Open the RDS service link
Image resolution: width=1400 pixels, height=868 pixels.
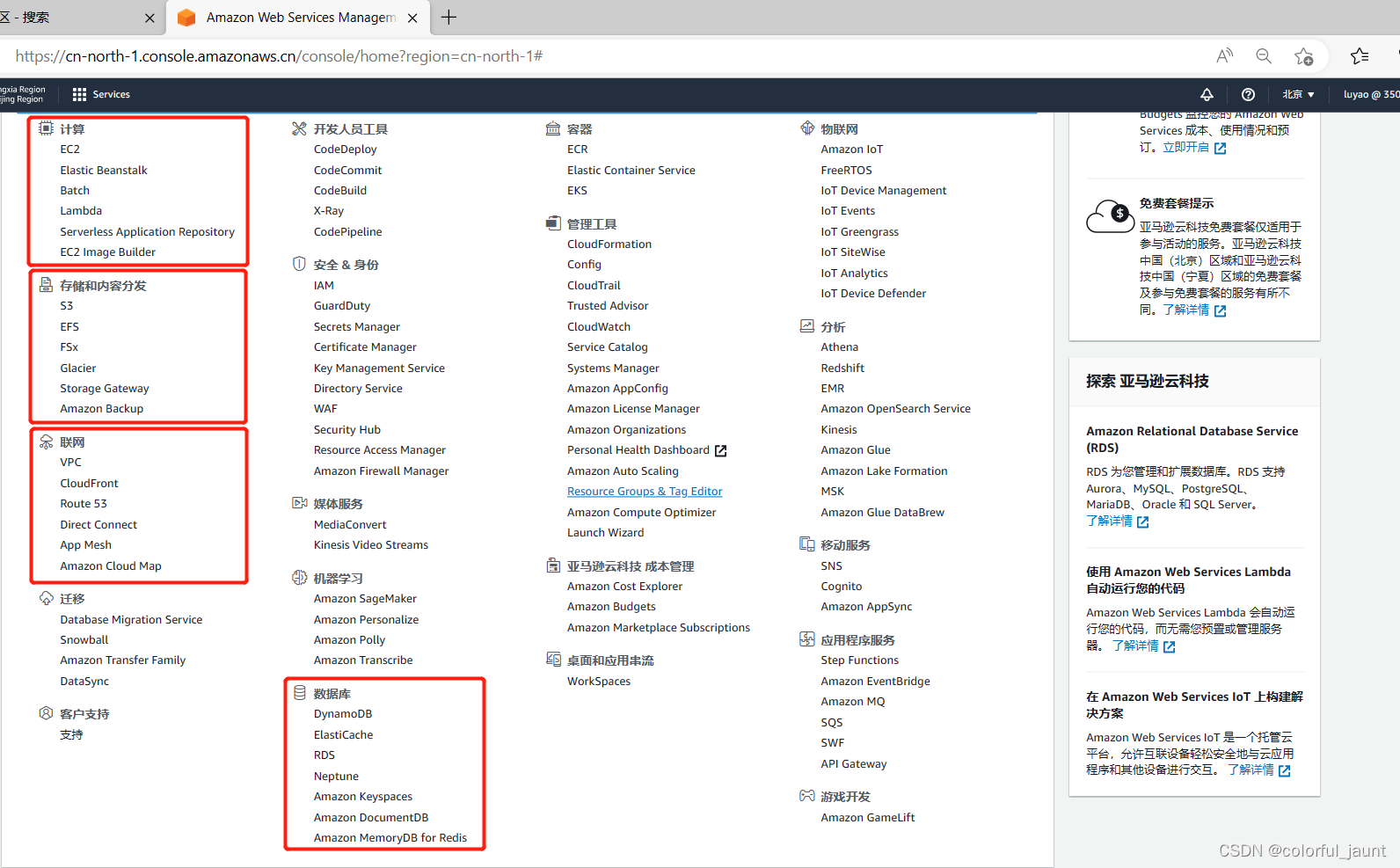click(x=324, y=755)
